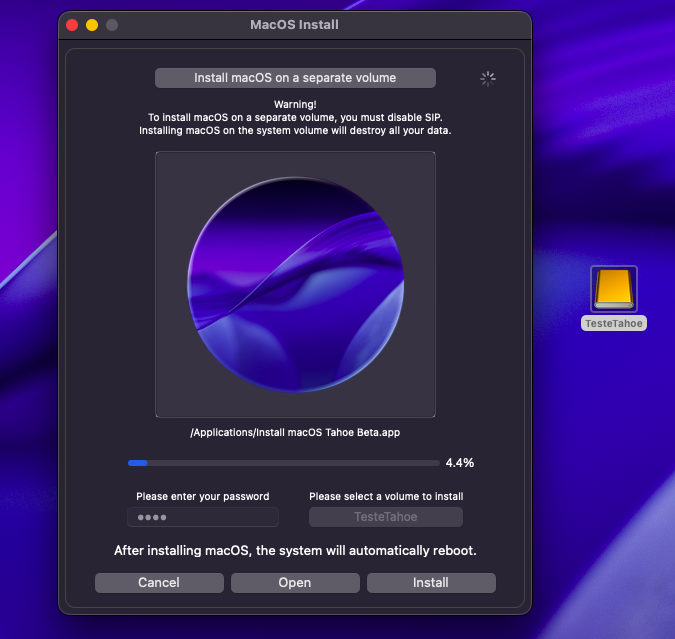Click the 'Please select a volume to install' label
This screenshot has height=639, width=675.
[x=386, y=496]
